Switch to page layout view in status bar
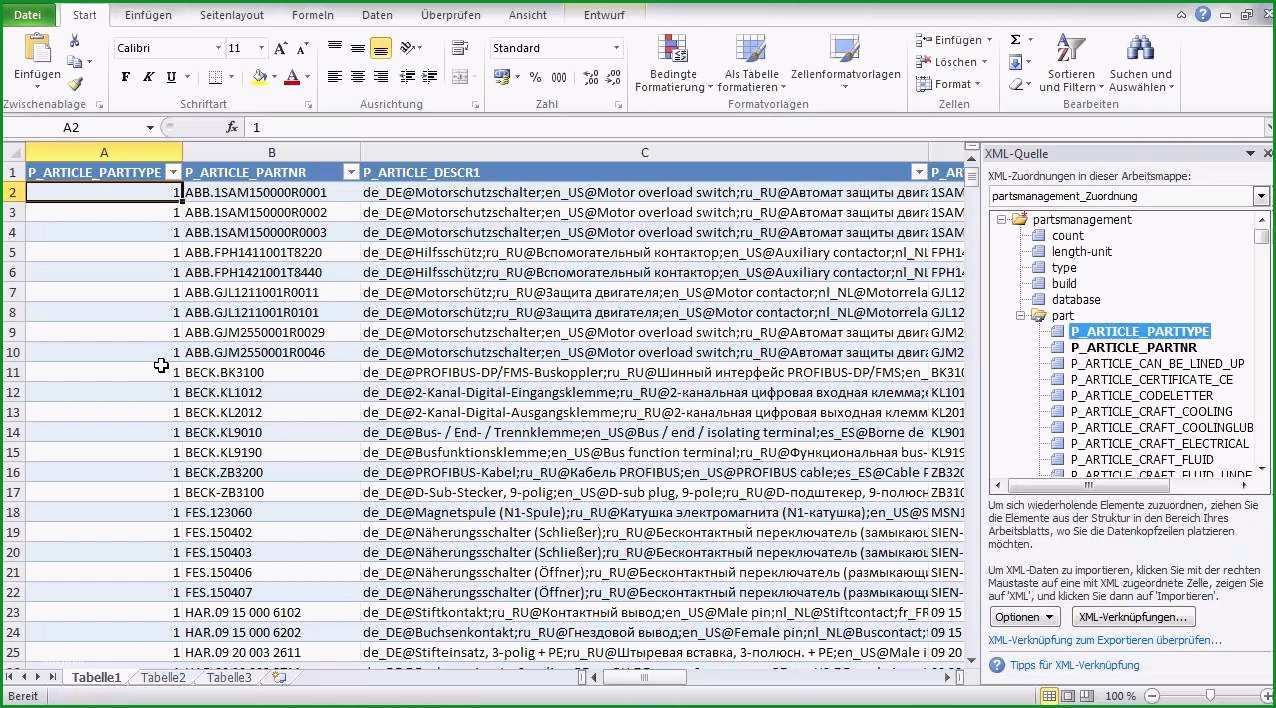Viewport: 1276px width, 708px height. 1066,696
